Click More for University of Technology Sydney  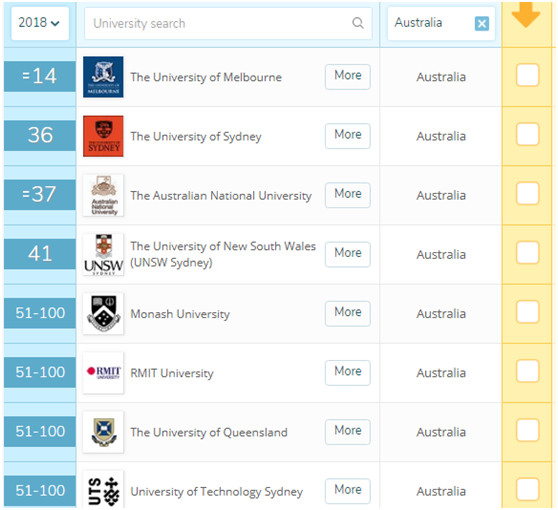click(348, 491)
